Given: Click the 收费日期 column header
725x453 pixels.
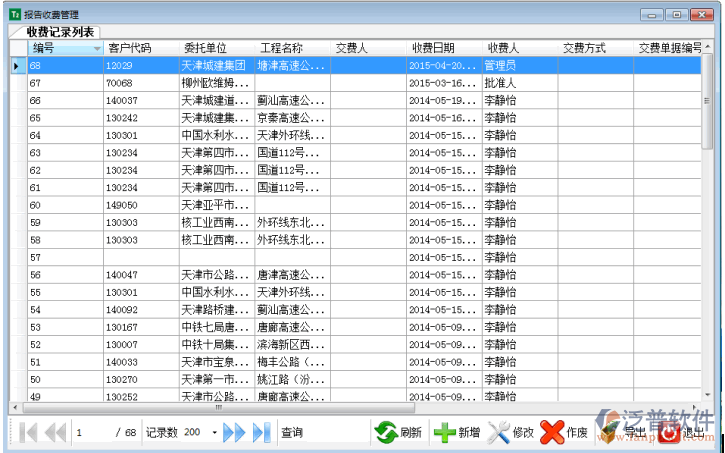Looking at the screenshot, I should click(444, 48).
